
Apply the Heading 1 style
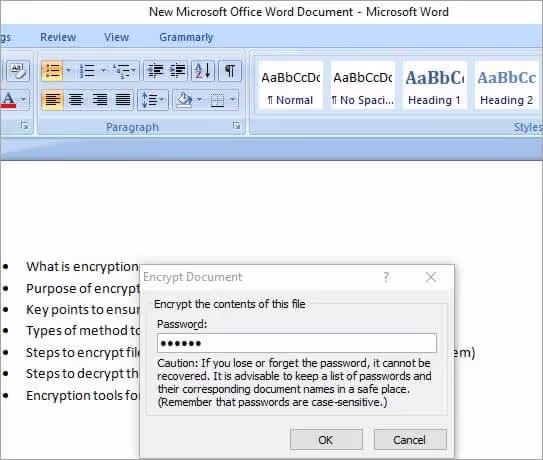pos(435,85)
